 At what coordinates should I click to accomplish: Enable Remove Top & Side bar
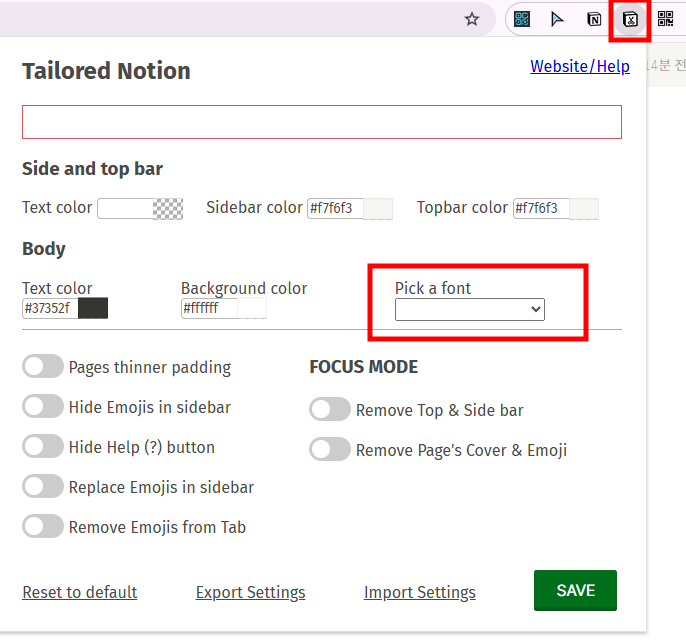pos(330,409)
